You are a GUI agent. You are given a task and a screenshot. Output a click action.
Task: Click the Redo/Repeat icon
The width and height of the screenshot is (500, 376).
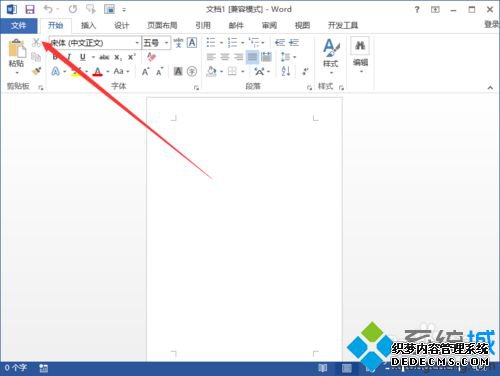click(73, 9)
